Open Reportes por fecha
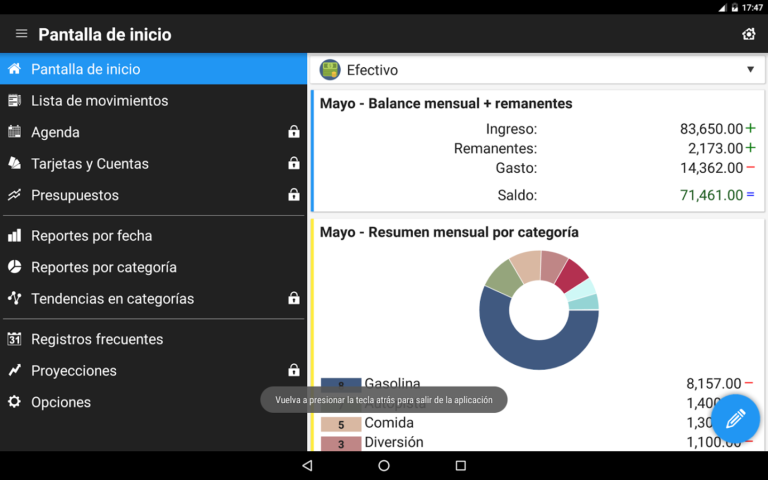This screenshot has width=768, height=480. pyautogui.click(x=91, y=236)
